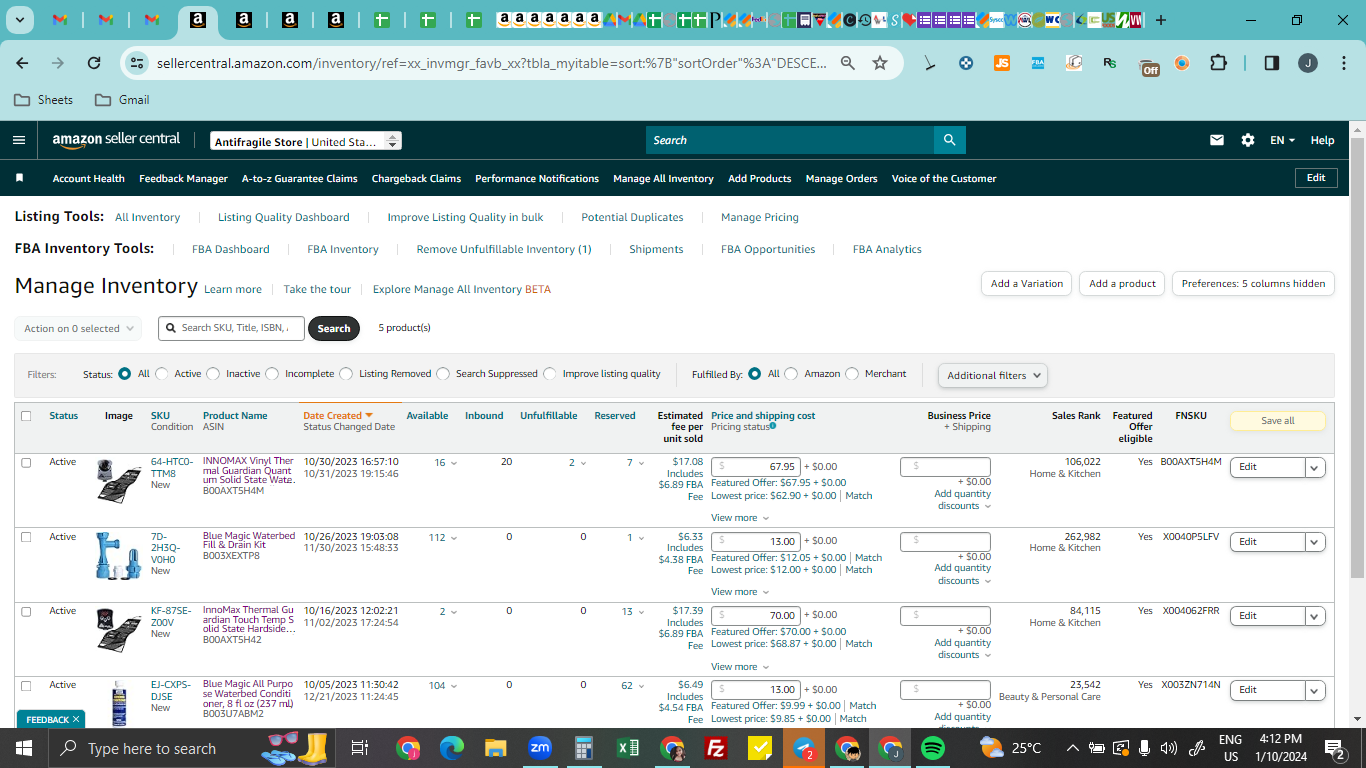Check the box for SKU KF-87SE-Z00V row
Viewport: 1366px width, 768px height.
(x=26, y=611)
